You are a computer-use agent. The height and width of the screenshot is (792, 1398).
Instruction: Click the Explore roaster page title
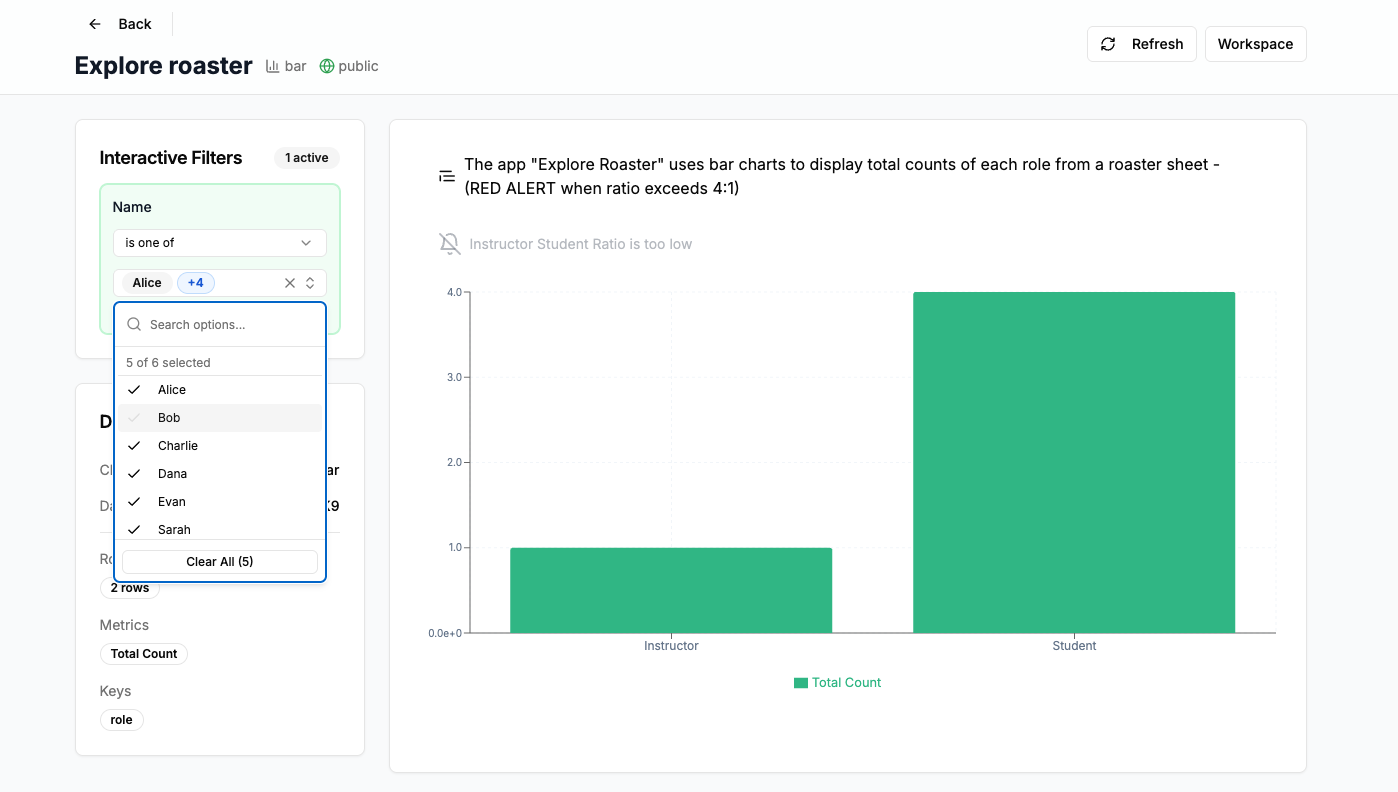pyautogui.click(x=164, y=66)
